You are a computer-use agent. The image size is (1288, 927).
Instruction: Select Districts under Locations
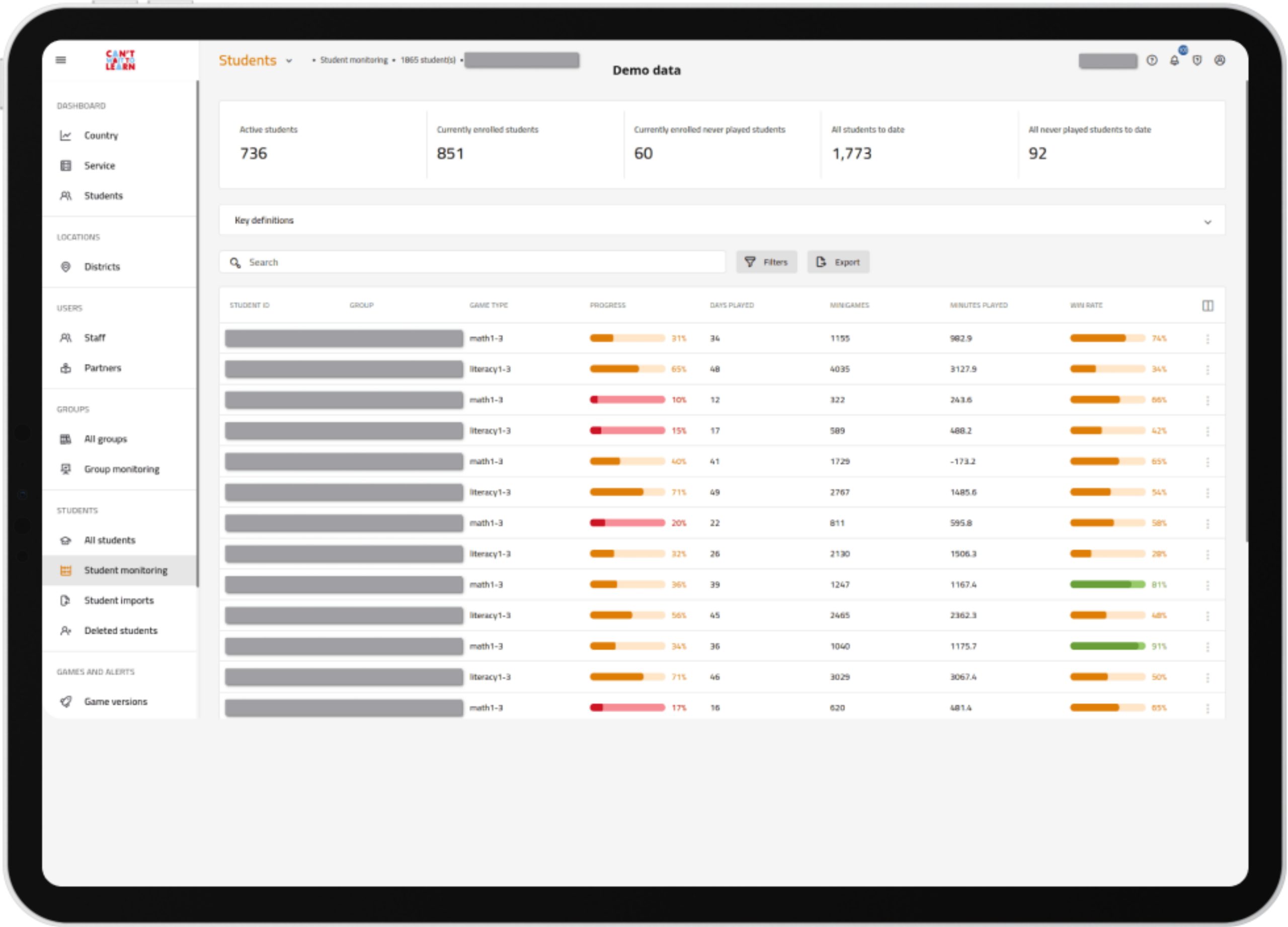(102, 267)
